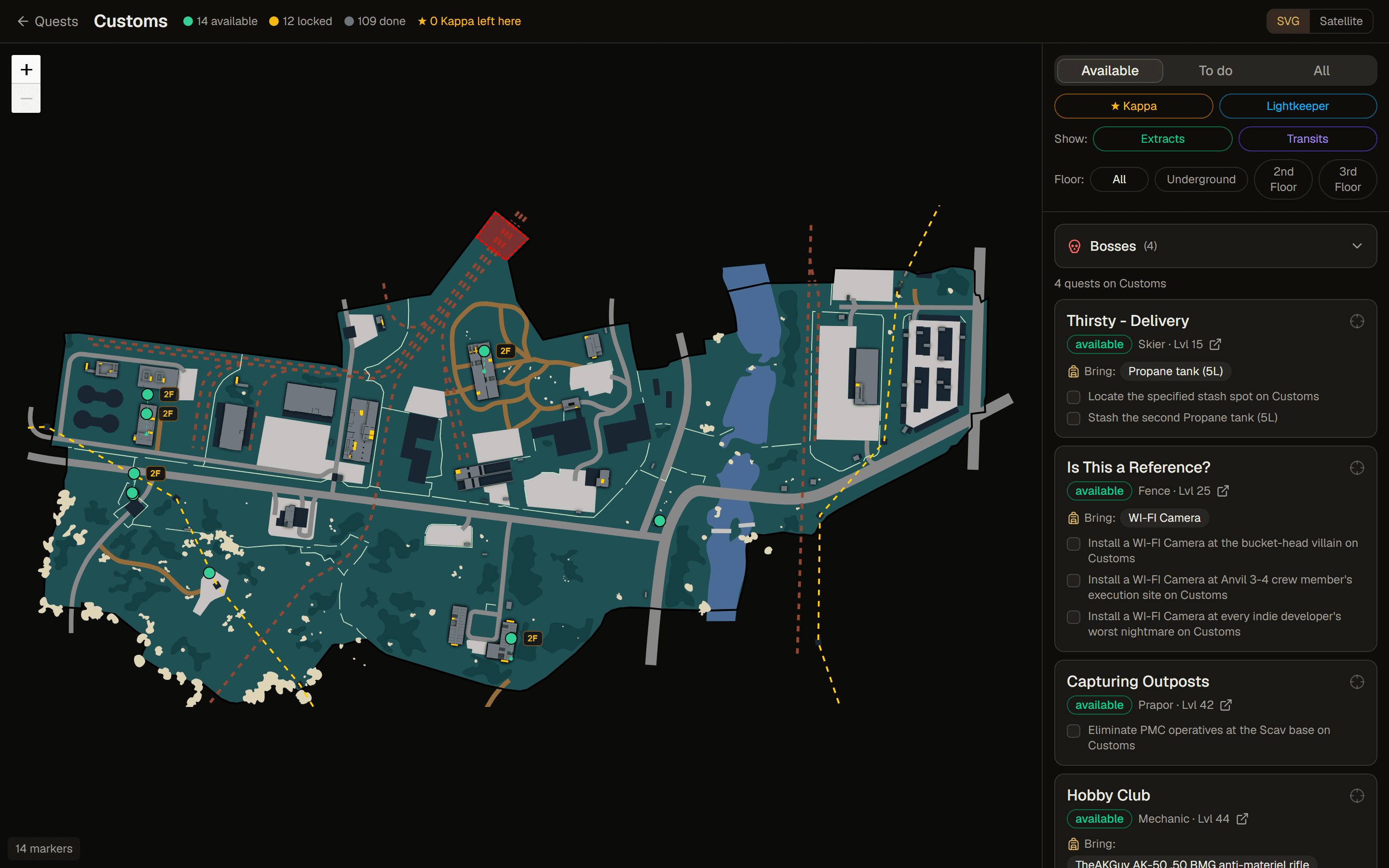Viewport: 1389px width, 868px height.
Task: Open Thirsty - Delivery external link icon
Action: click(x=1215, y=344)
